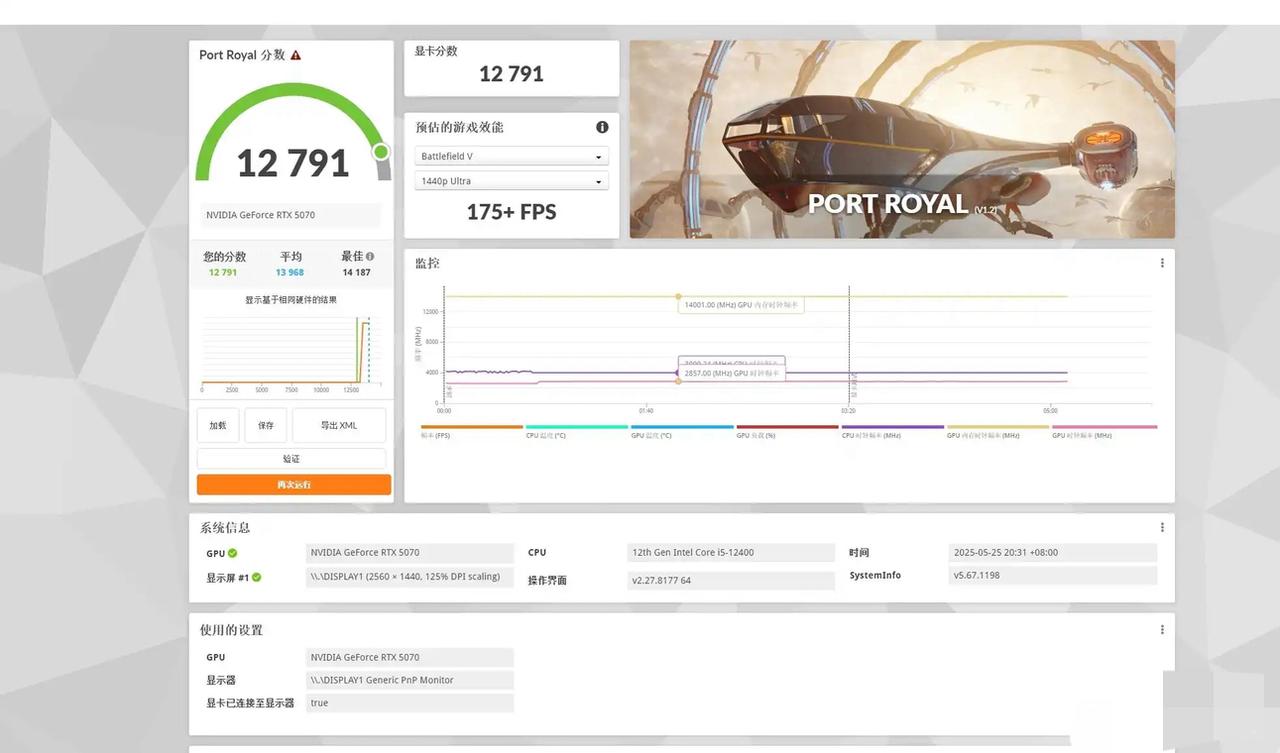The image size is (1280, 753).
Task: Click the 加载 button
Action: click(218, 425)
